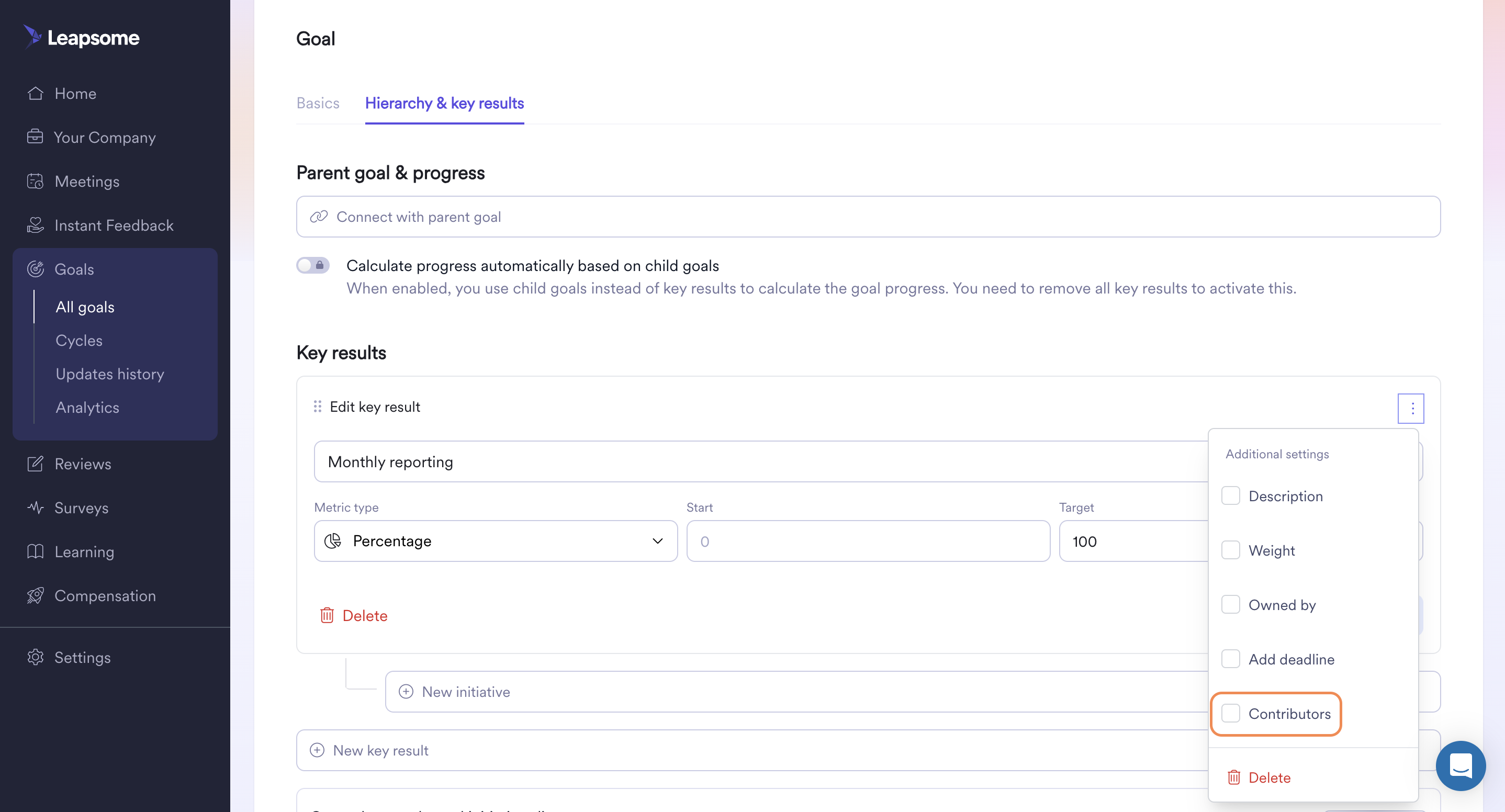This screenshot has height=812, width=1505.
Task: Open Updates history submenu item
Action: (110, 374)
